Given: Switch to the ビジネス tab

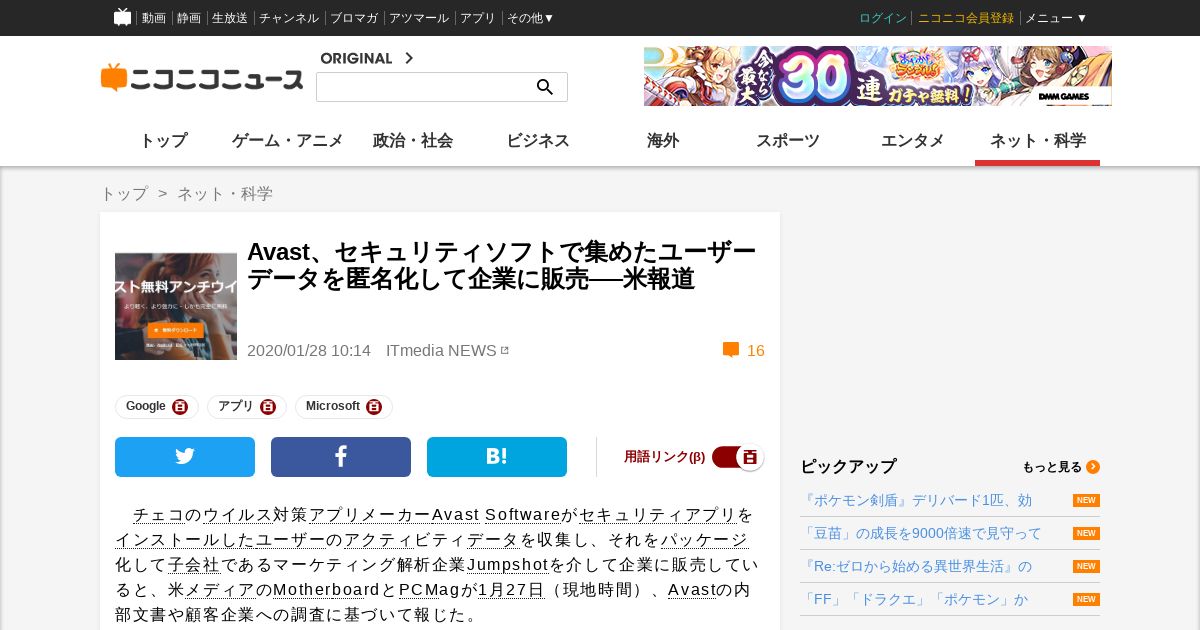Looking at the screenshot, I should 538,141.
